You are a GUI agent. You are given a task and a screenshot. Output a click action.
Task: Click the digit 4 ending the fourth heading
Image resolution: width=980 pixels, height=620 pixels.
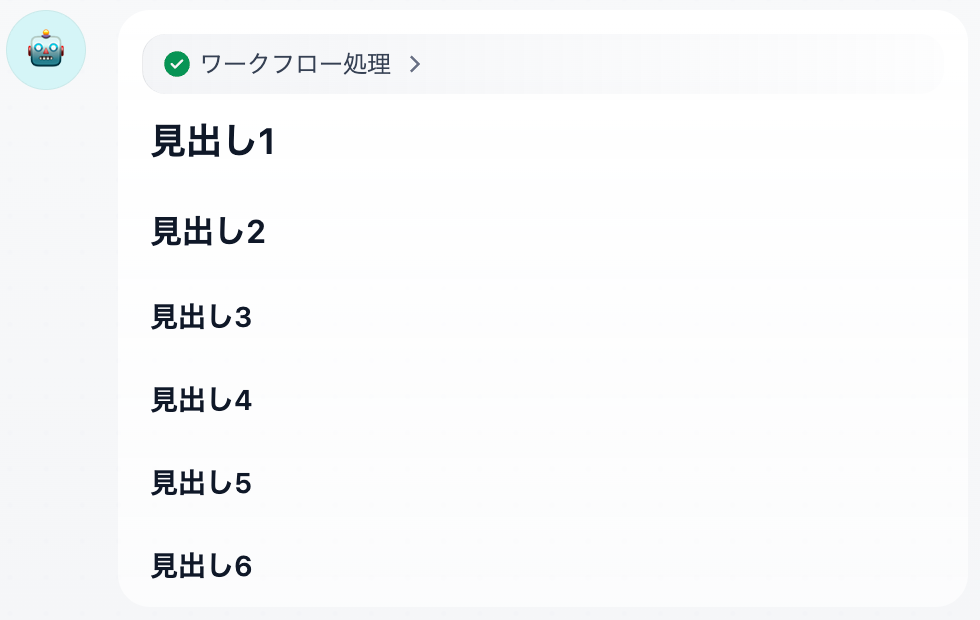[243, 400]
